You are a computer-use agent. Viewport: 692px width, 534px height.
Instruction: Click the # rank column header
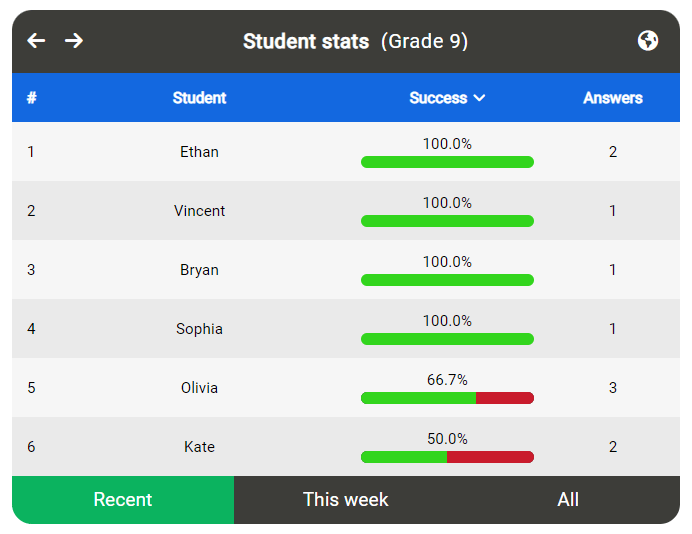(x=32, y=98)
